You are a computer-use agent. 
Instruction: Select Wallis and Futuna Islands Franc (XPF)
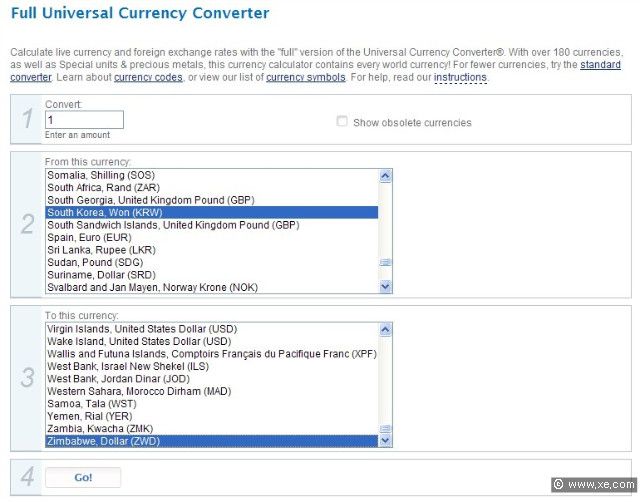[211, 354]
